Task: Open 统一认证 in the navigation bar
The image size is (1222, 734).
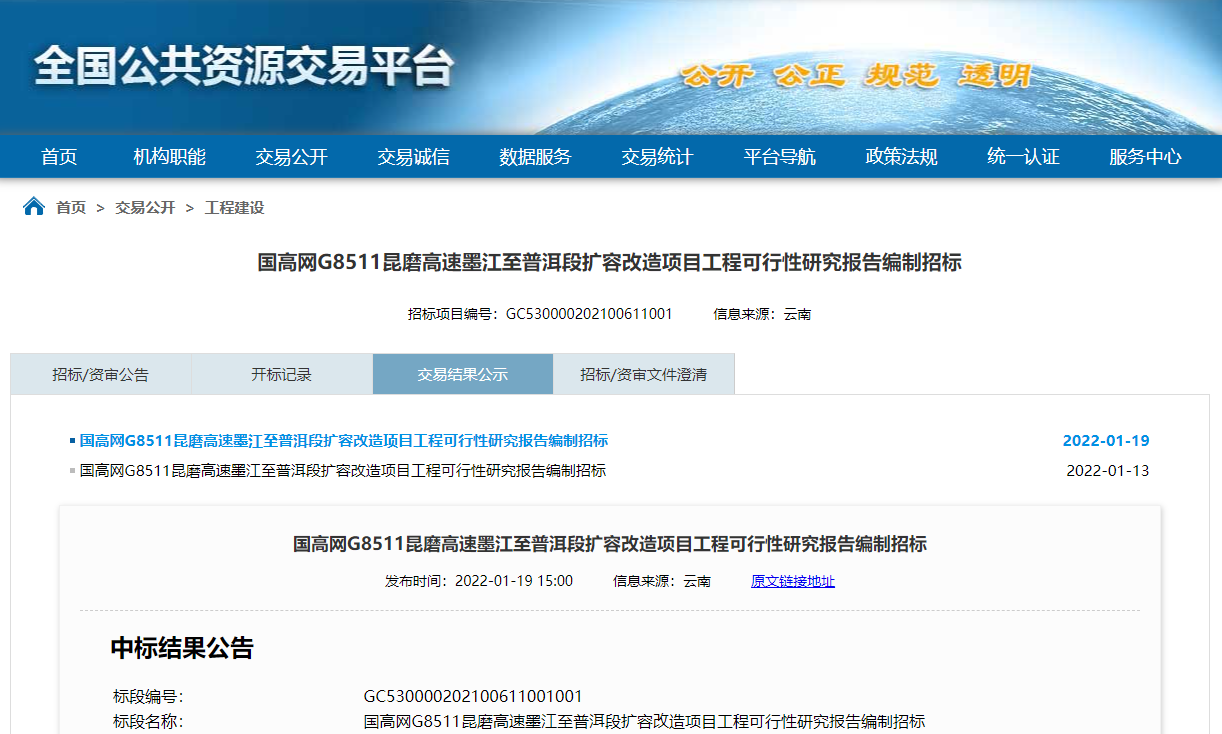Action: tap(1023, 157)
